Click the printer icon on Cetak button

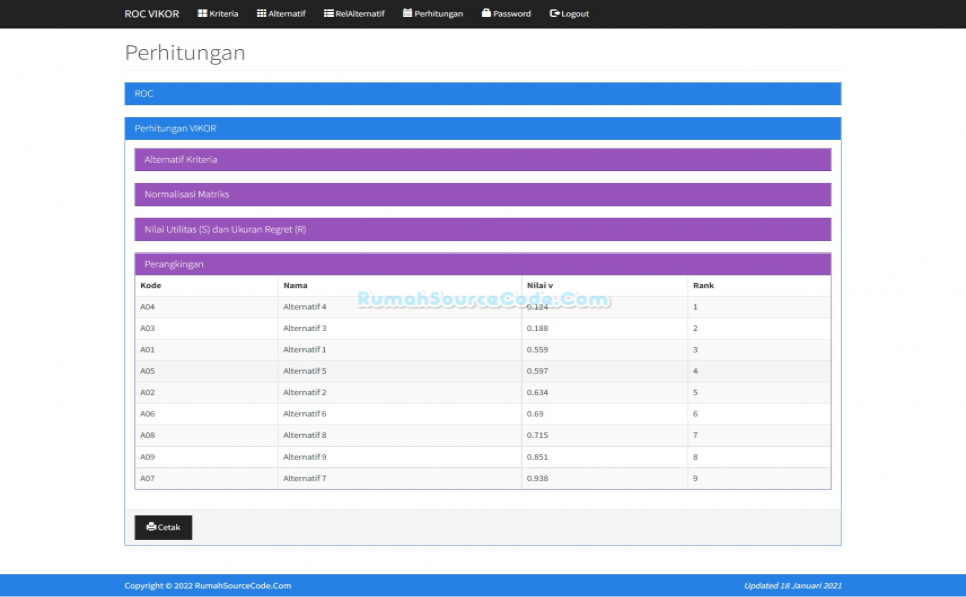click(151, 527)
